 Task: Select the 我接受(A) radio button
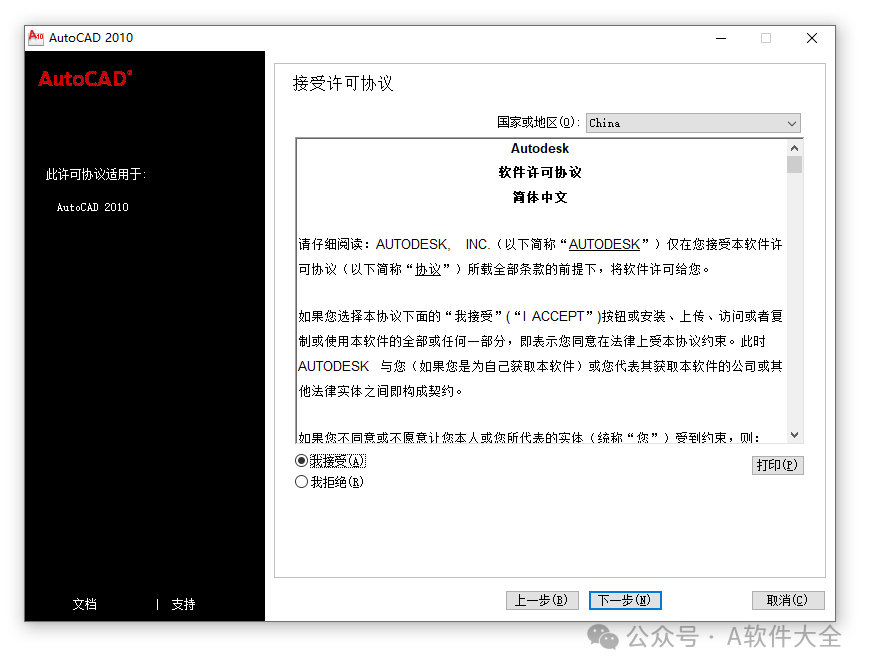click(301, 460)
